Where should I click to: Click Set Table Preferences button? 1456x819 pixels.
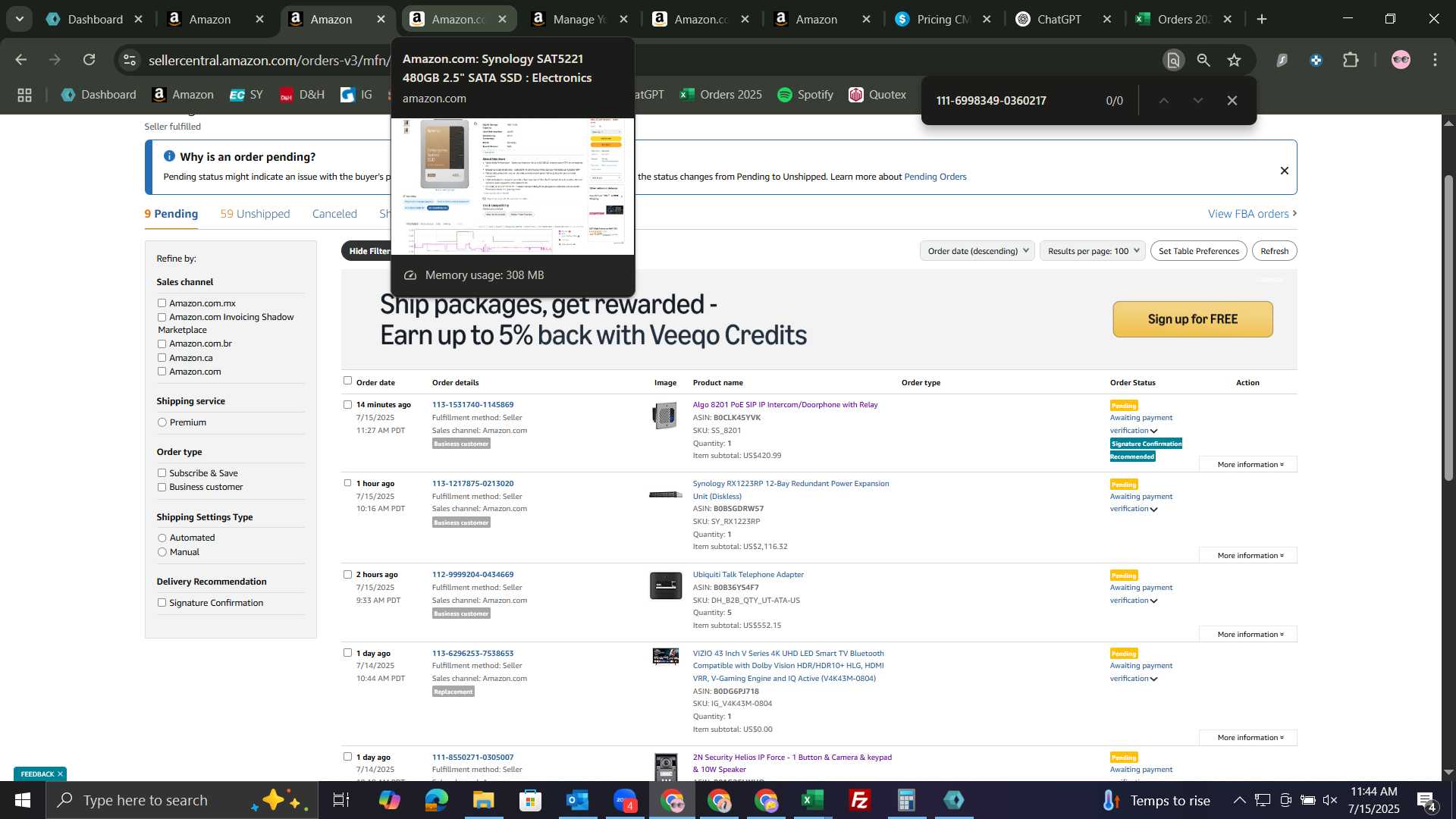pos(1198,251)
